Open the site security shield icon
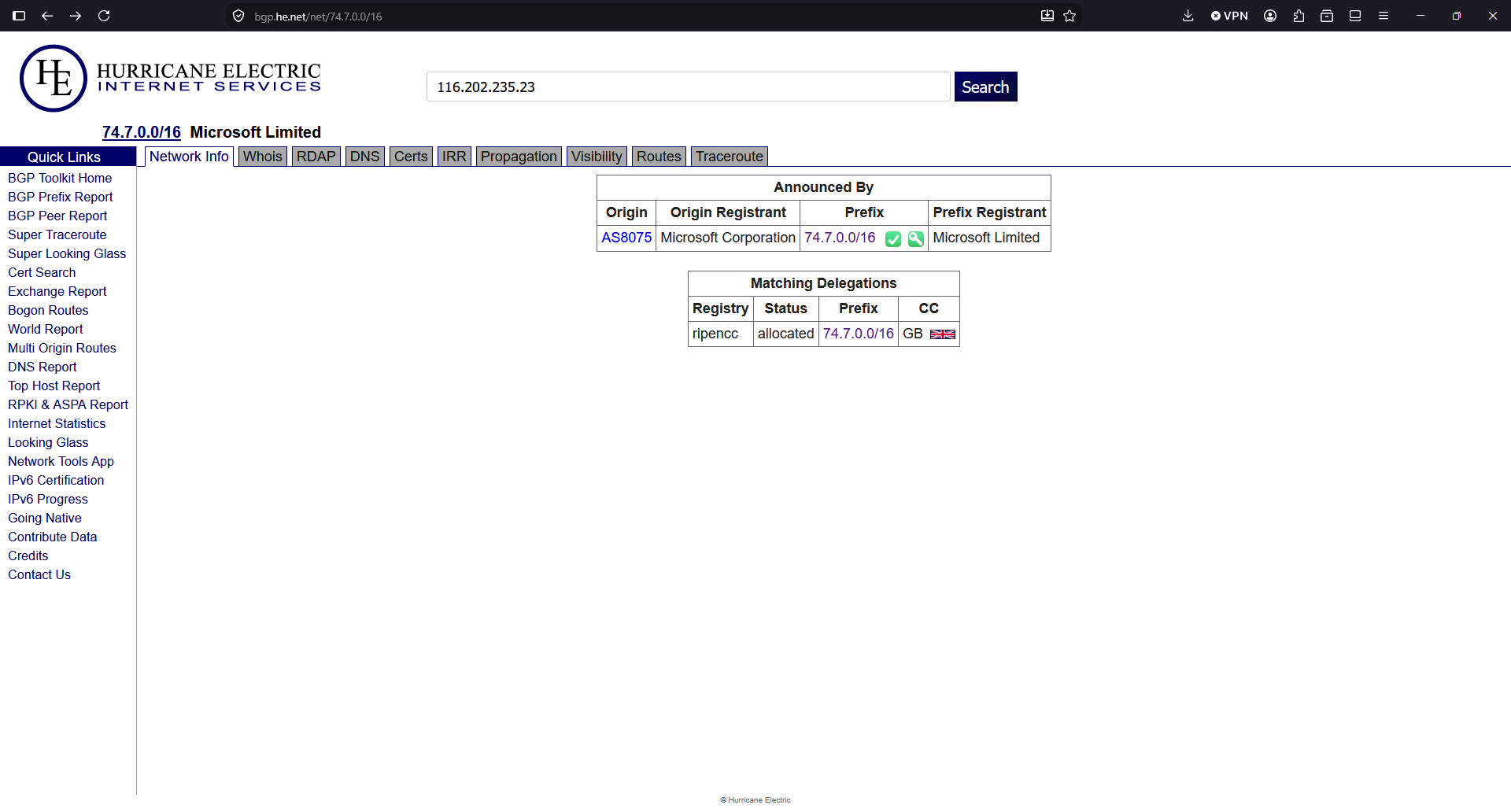 pyautogui.click(x=238, y=16)
